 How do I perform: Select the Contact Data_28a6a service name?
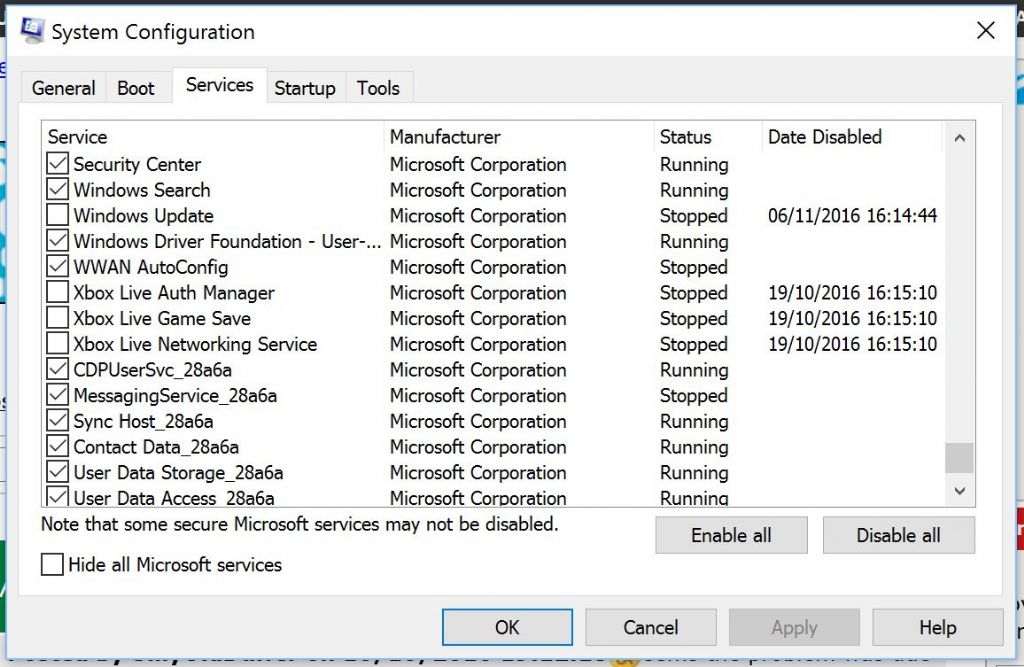pos(156,446)
